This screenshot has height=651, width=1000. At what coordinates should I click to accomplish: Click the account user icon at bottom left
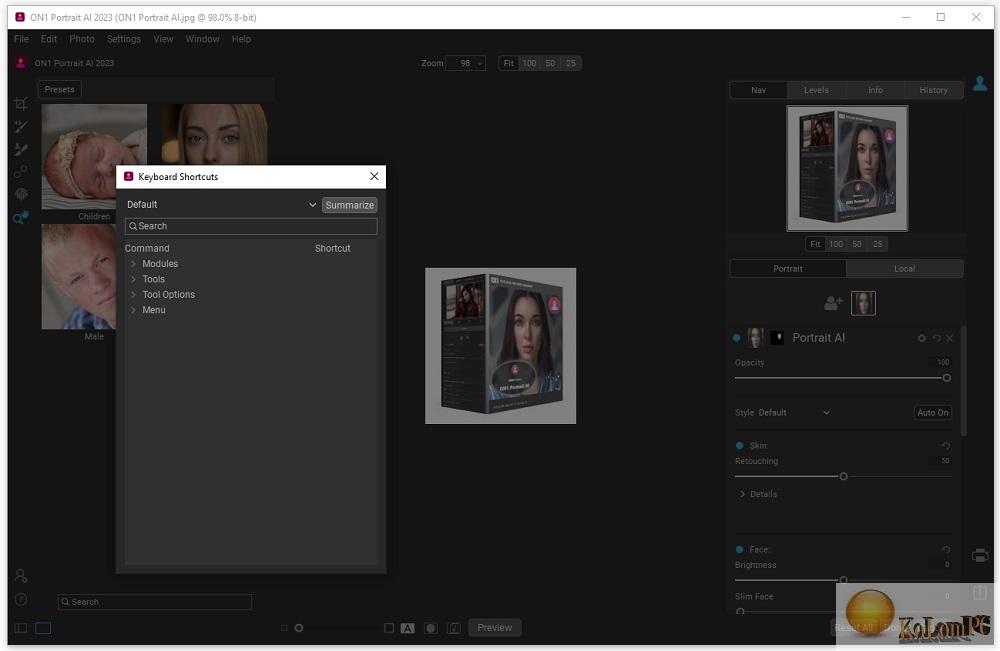[20, 576]
